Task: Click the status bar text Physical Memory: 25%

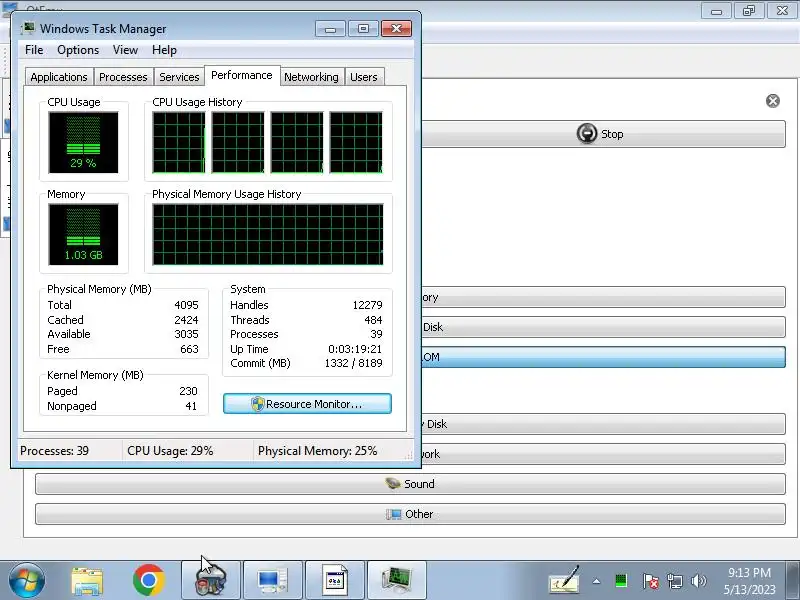Action: pyautogui.click(x=317, y=451)
